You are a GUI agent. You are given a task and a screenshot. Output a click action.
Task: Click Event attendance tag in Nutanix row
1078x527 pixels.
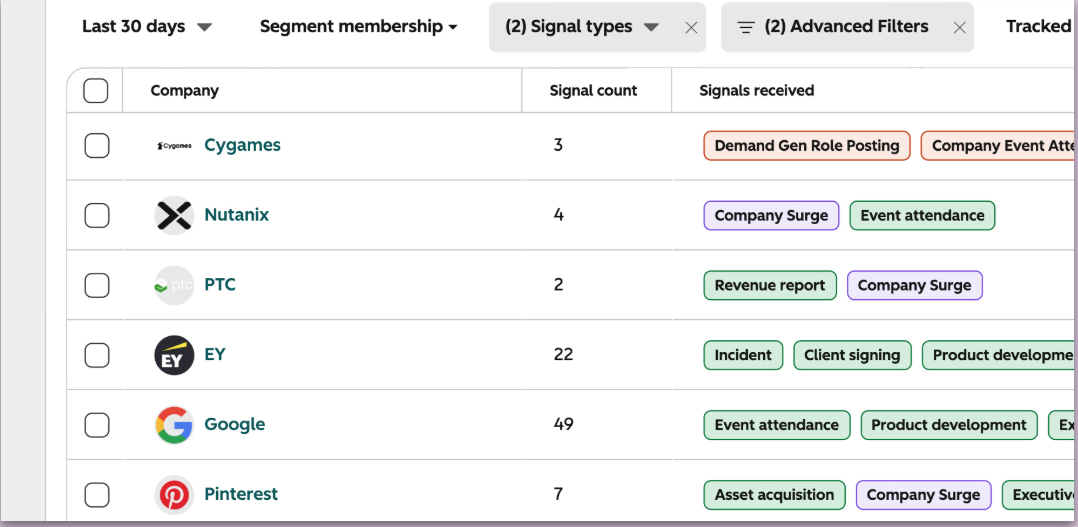[x=922, y=216]
